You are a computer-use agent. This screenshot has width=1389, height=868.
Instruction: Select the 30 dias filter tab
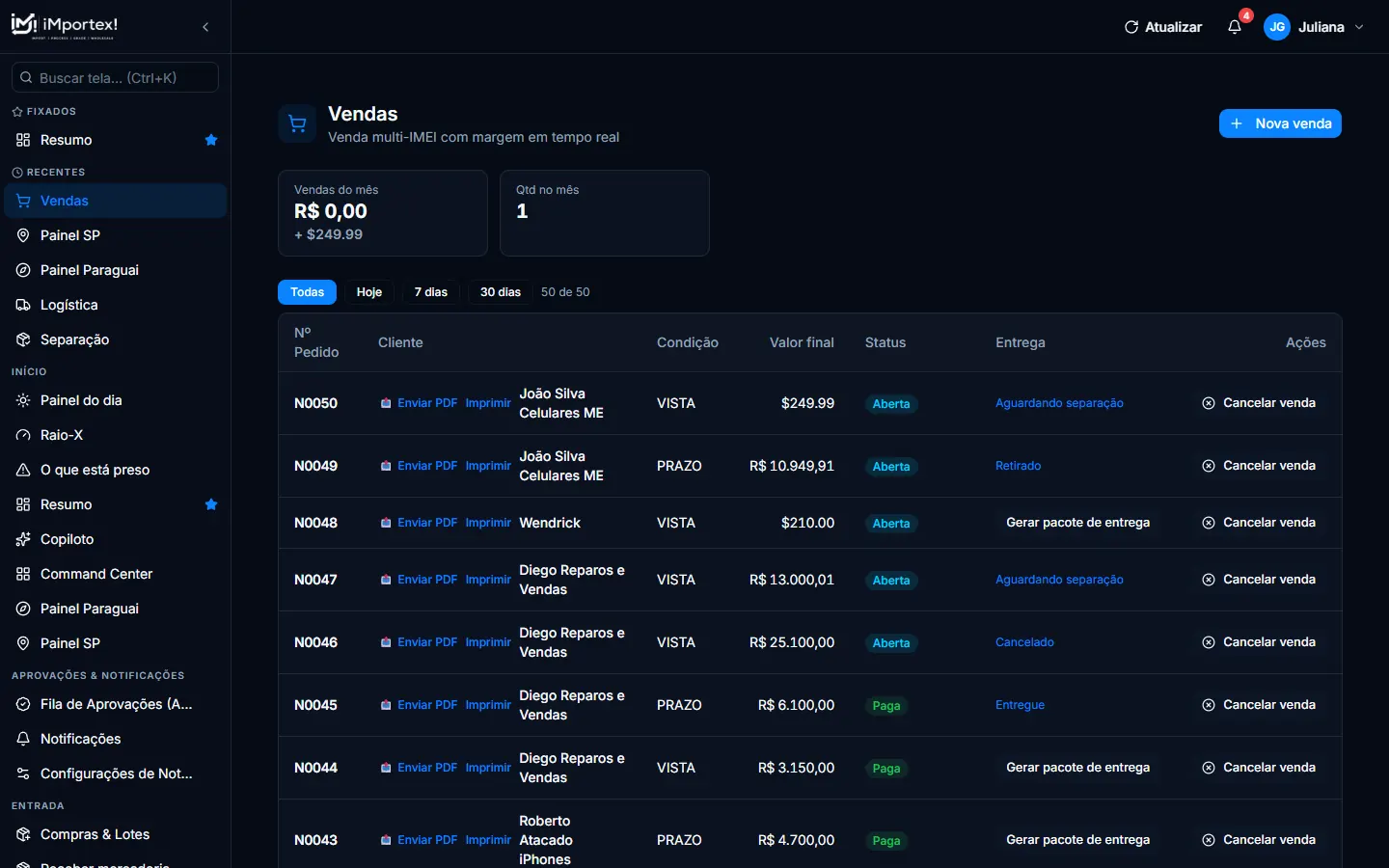coord(501,292)
